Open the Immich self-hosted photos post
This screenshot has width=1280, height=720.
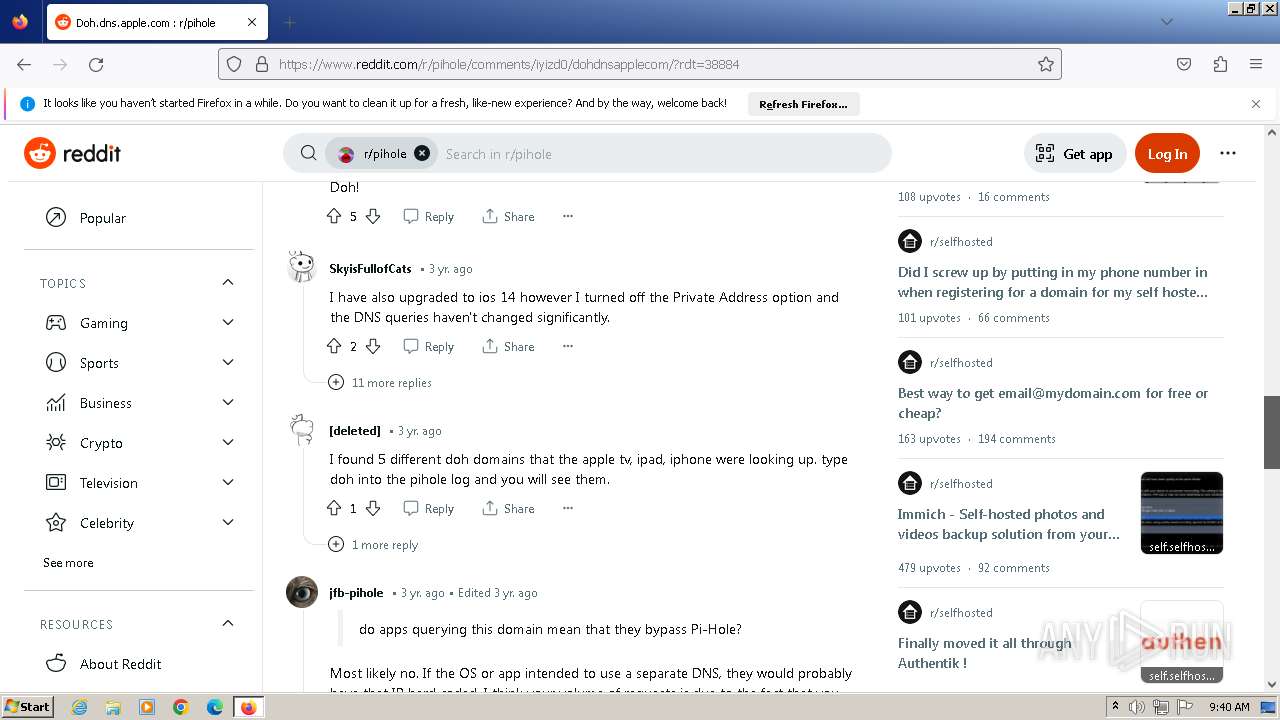tap(1008, 524)
